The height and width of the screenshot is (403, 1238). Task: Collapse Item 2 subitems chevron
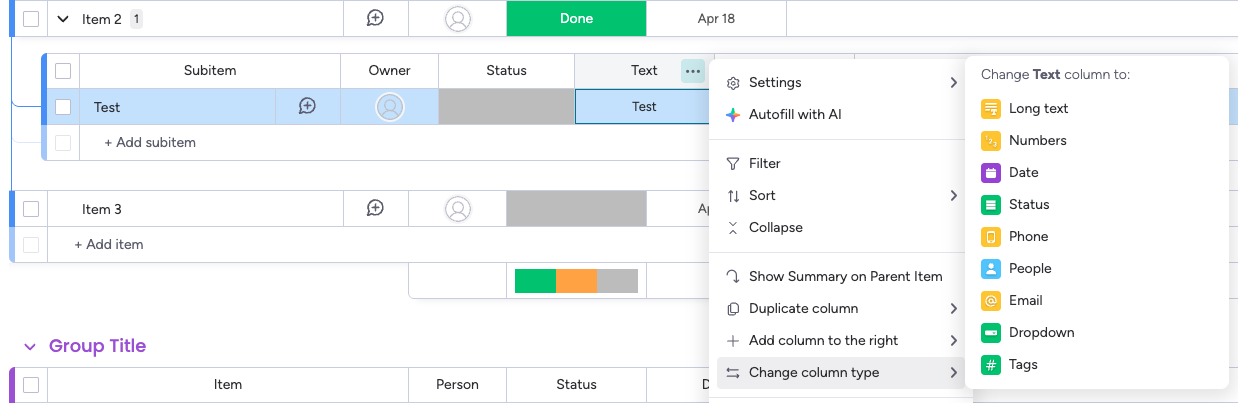[63, 19]
